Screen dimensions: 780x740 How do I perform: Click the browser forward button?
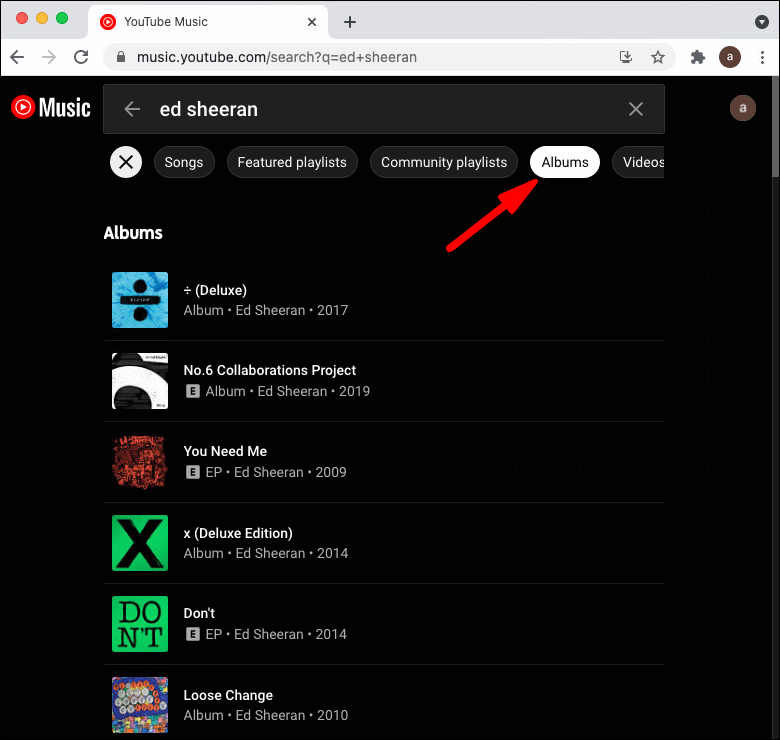pos(49,57)
